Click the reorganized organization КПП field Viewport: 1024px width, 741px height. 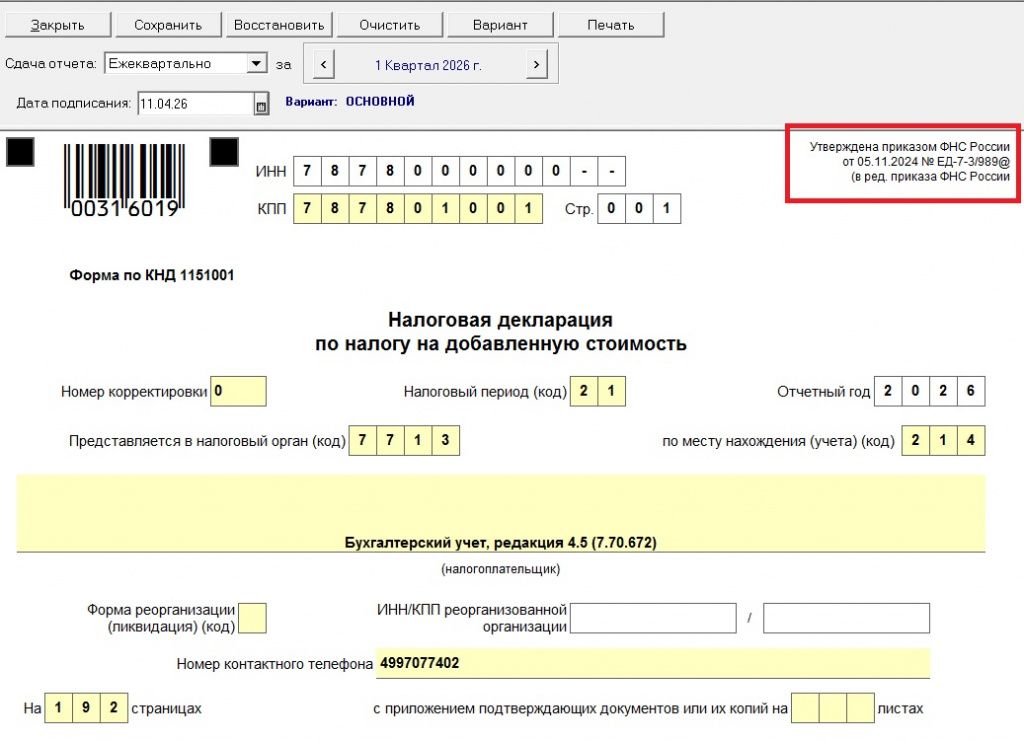coord(846,618)
